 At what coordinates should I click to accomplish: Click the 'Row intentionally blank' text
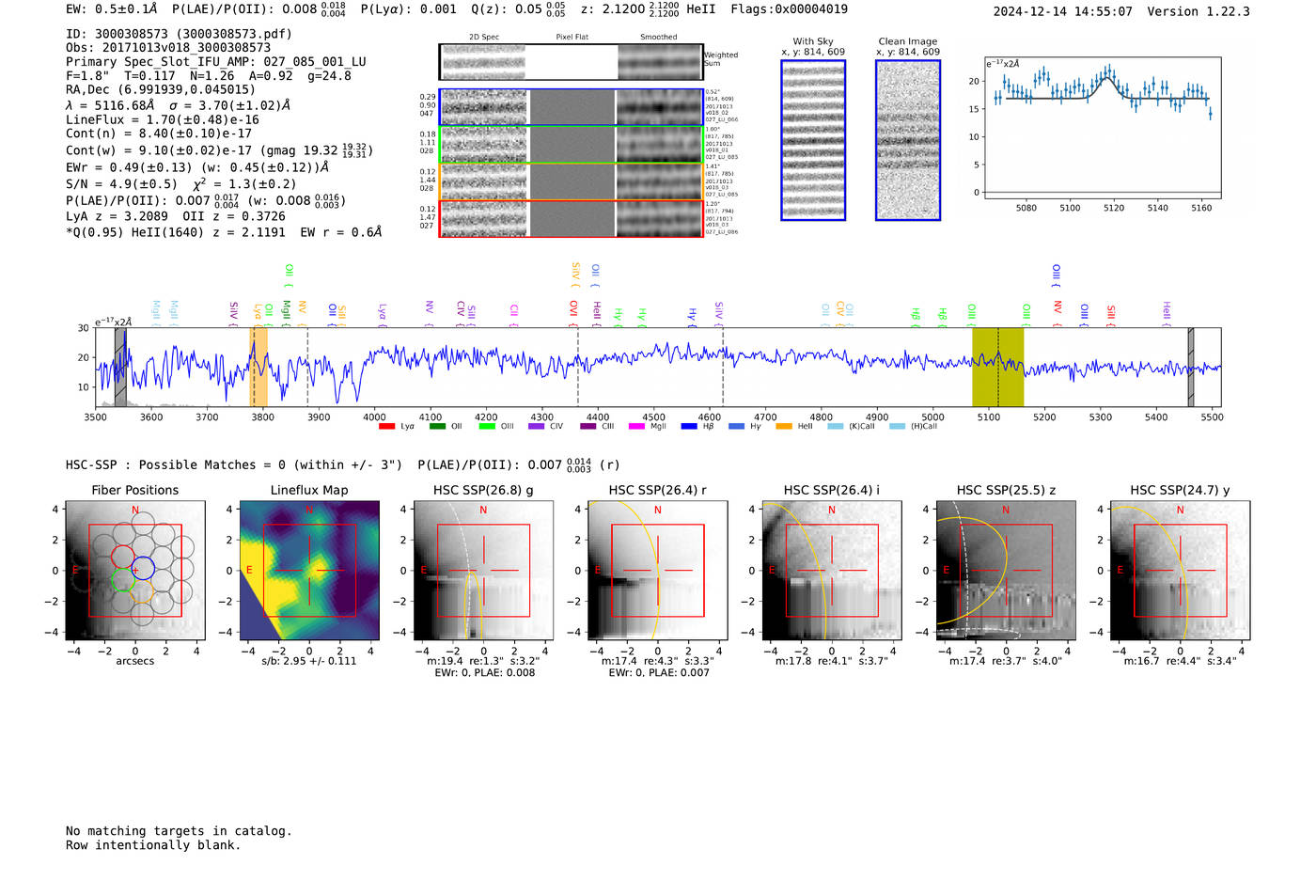(x=153, y=845)
